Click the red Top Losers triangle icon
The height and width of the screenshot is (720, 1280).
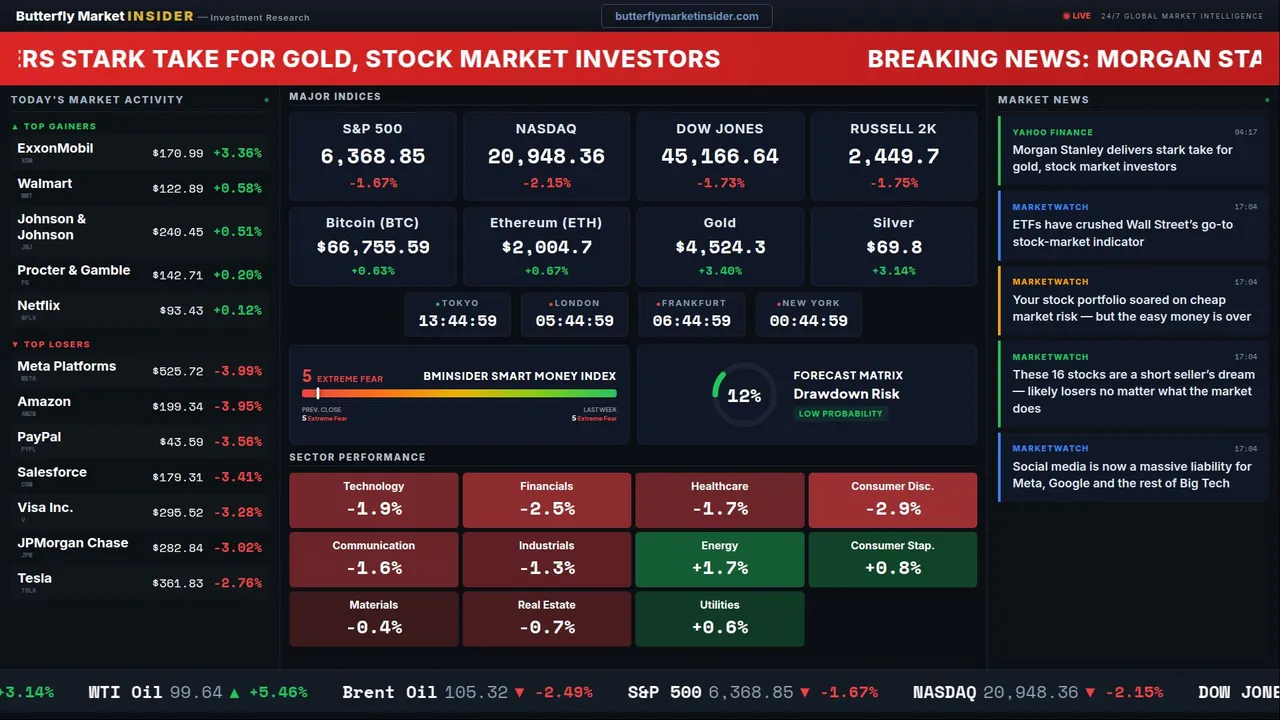pyautogui.click(x=15, y=345)
